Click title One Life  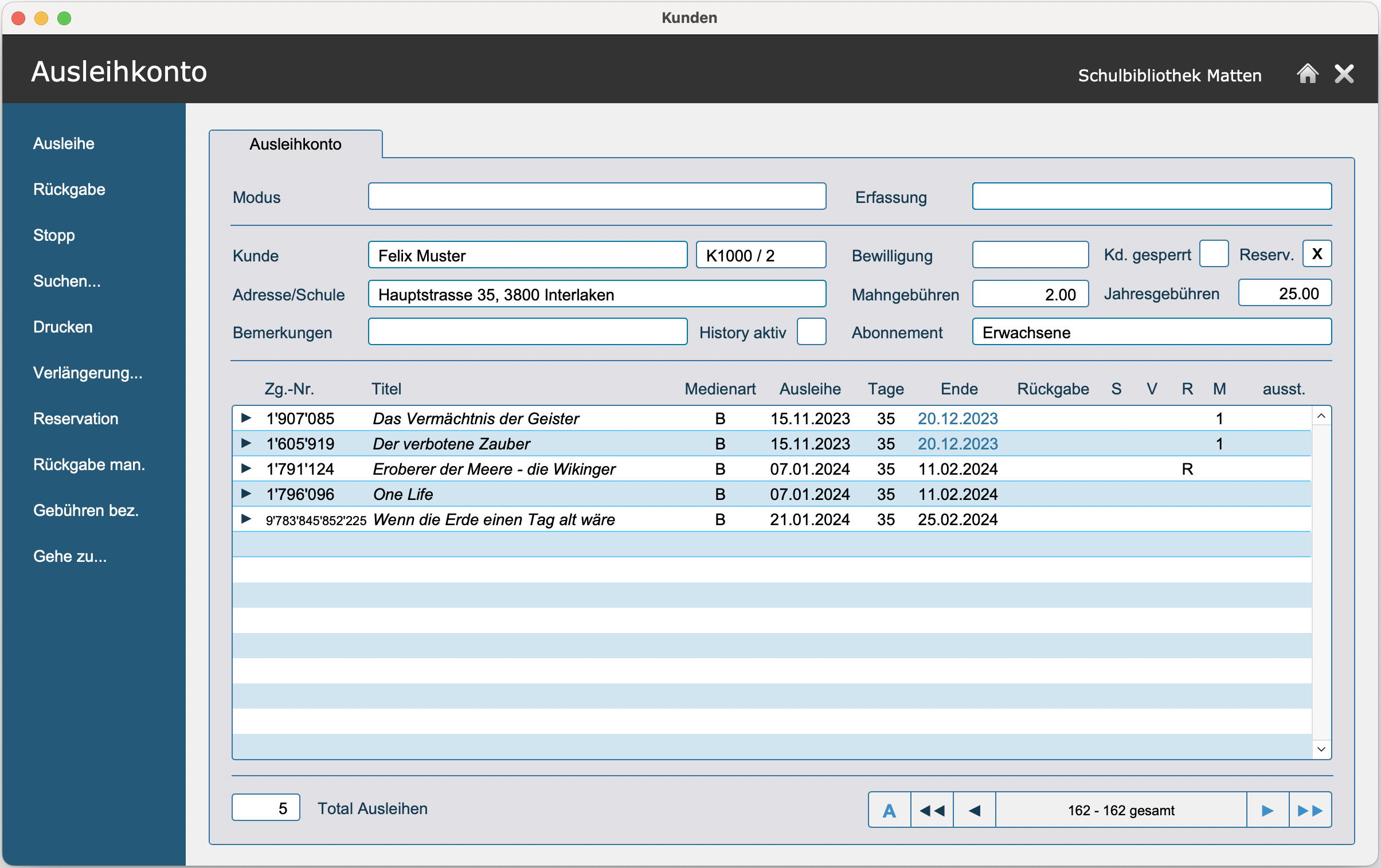pos(402,494)
